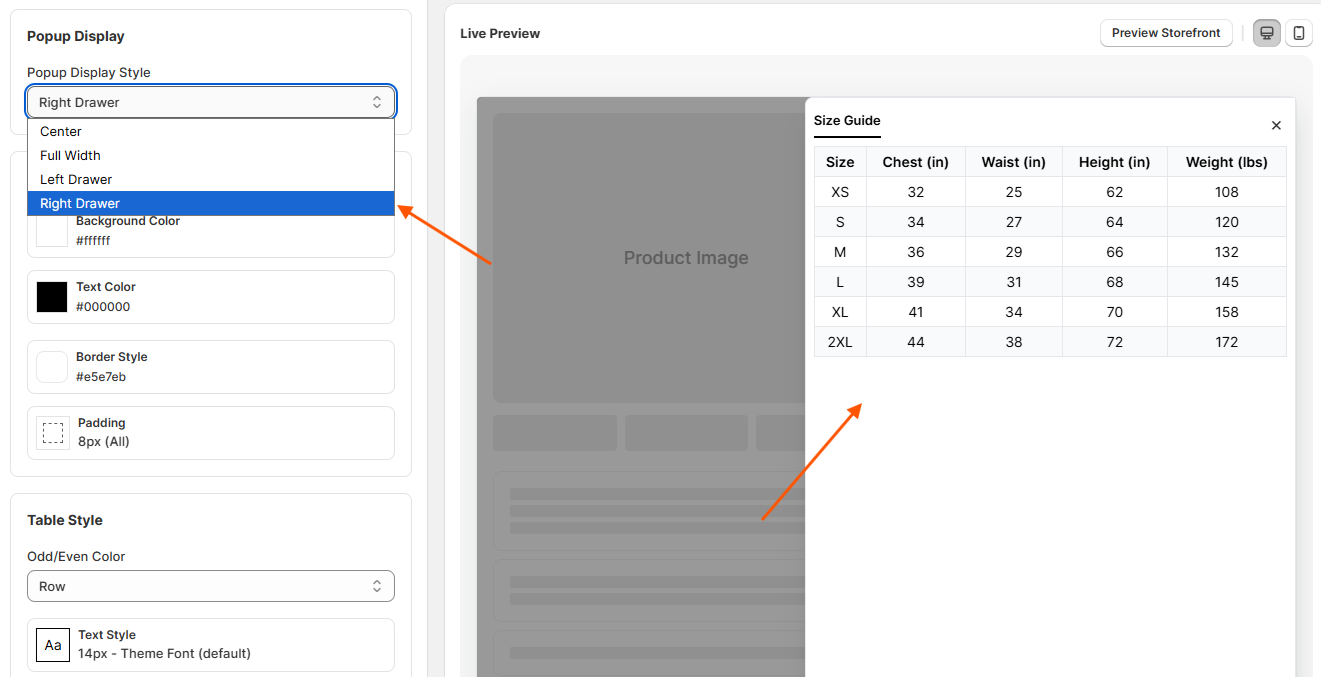Switch to desktop preview icon
This screenshot has height=678, width=1321.
[x=1267, y=33]
